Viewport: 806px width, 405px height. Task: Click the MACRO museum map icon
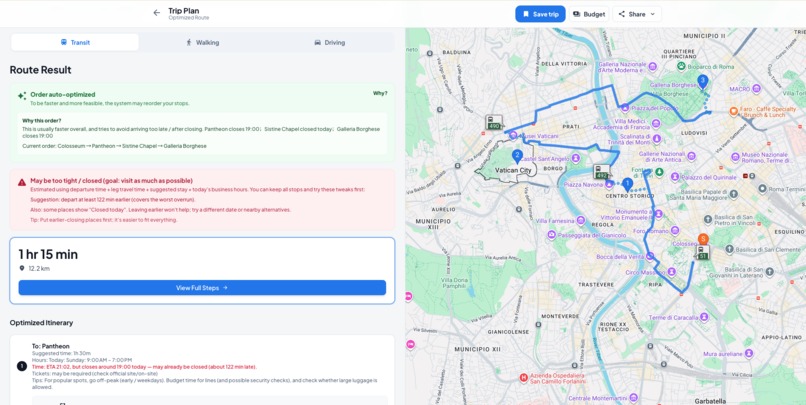coord(756,89)
